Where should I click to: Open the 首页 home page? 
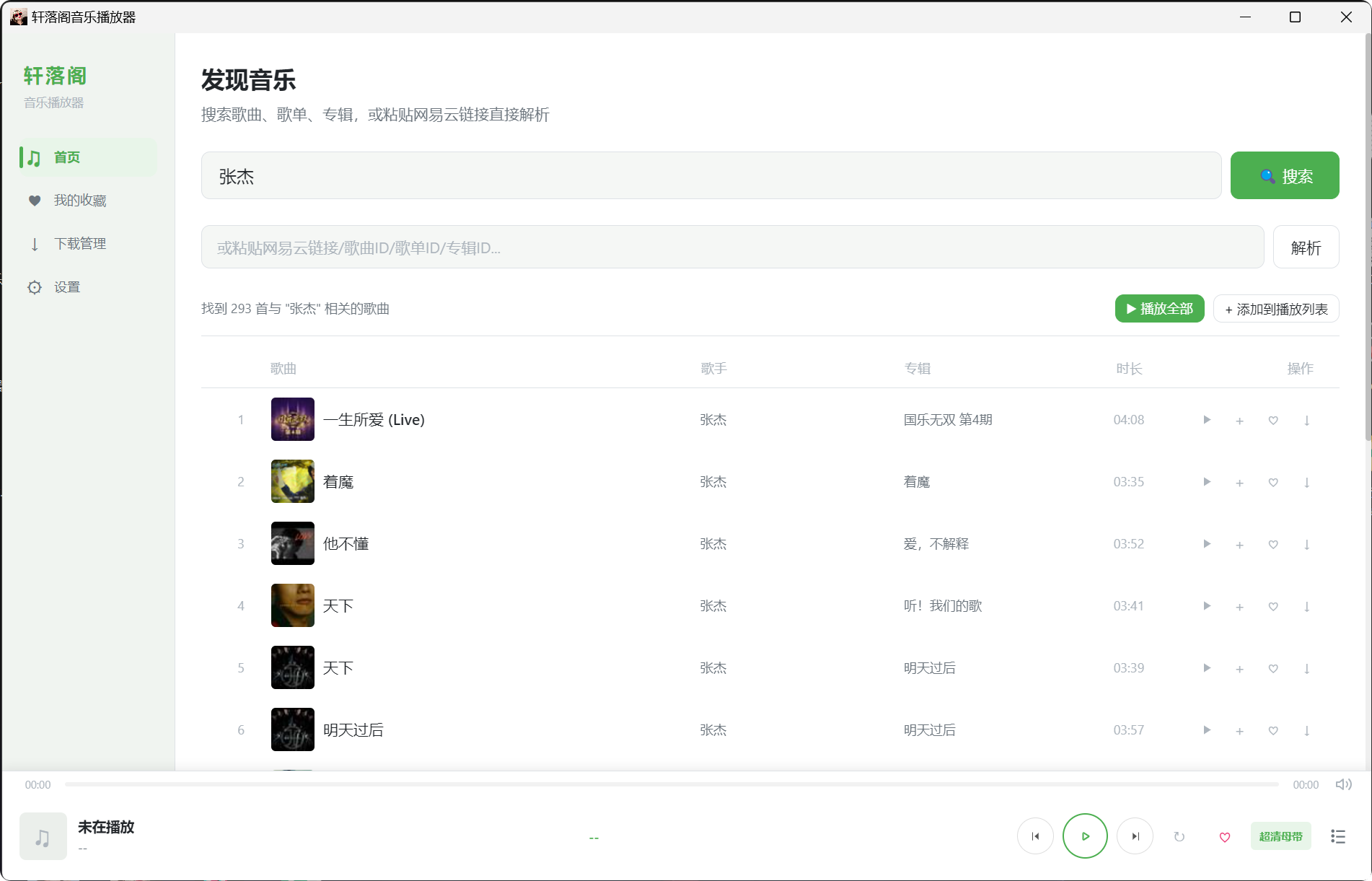[88, 157]
